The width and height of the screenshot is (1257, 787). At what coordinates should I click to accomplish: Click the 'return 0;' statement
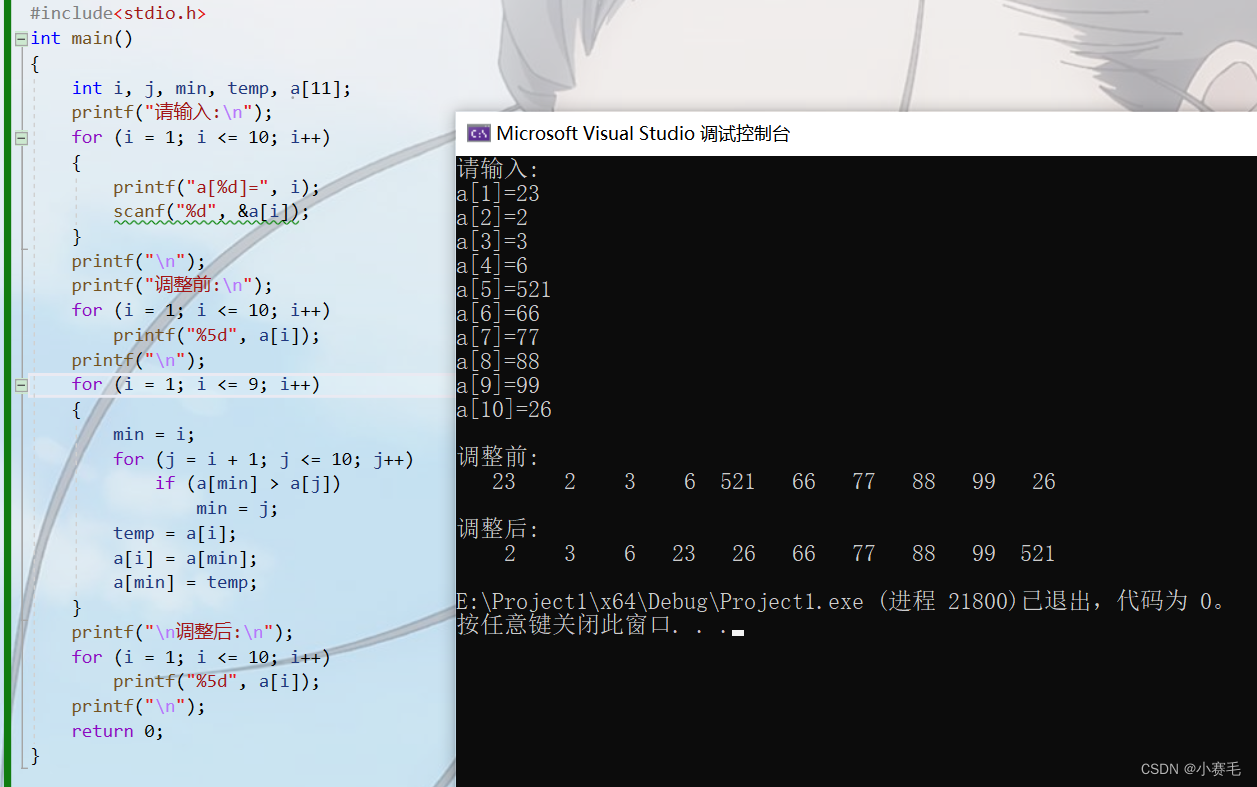(x=117, y=731)
